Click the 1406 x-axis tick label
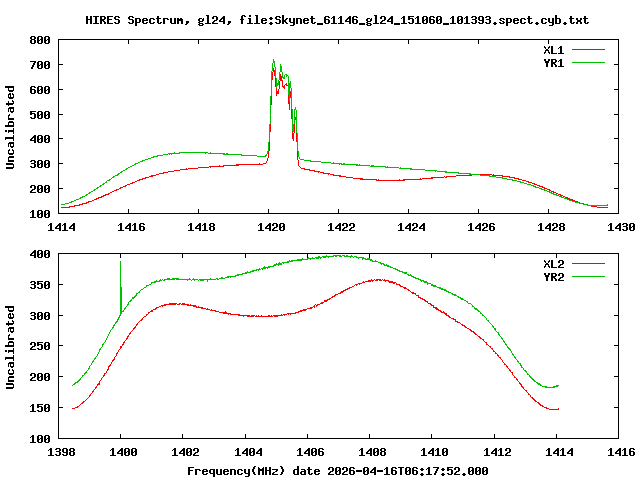Screen dimensions: 640x480 [x=310, y=452]
